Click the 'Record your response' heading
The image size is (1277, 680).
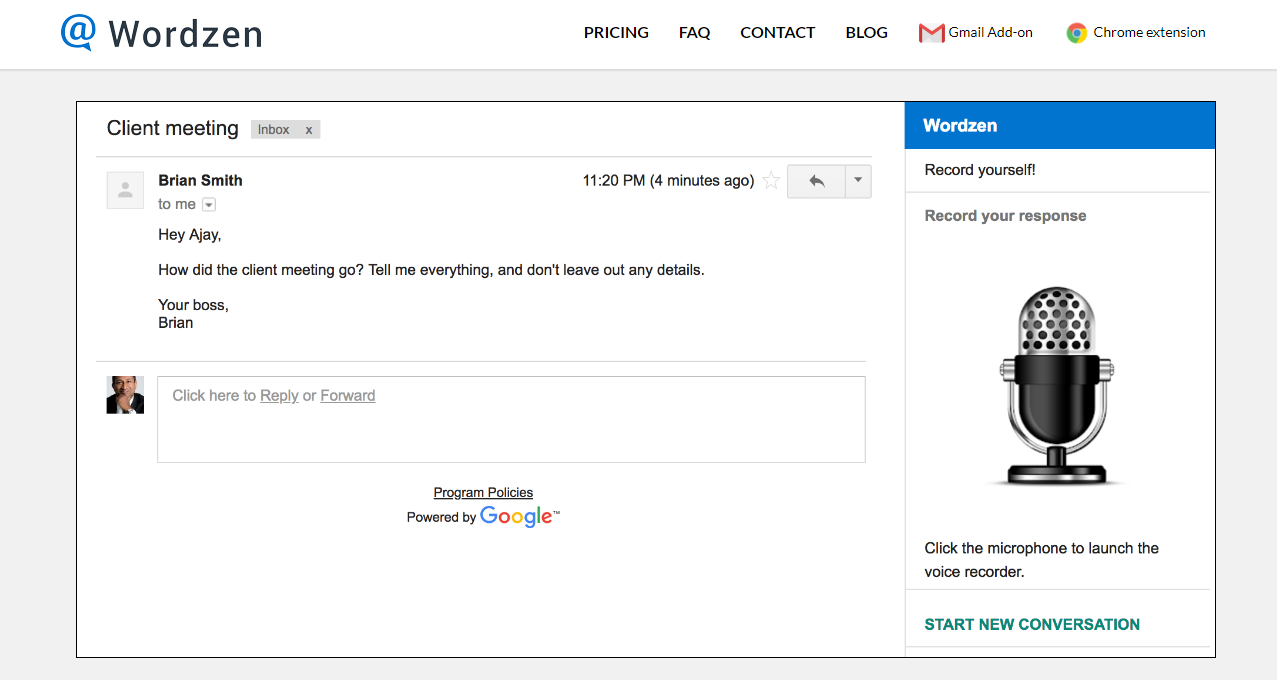point(1005,216)
